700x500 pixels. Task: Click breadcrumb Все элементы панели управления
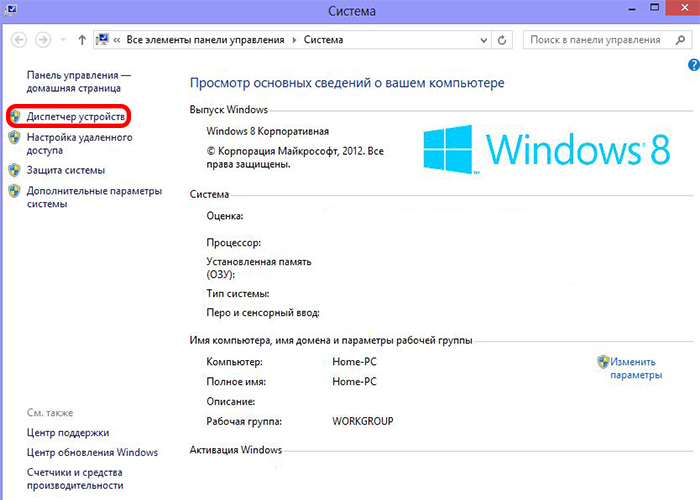pyautogui.click(x=205, y=40)
